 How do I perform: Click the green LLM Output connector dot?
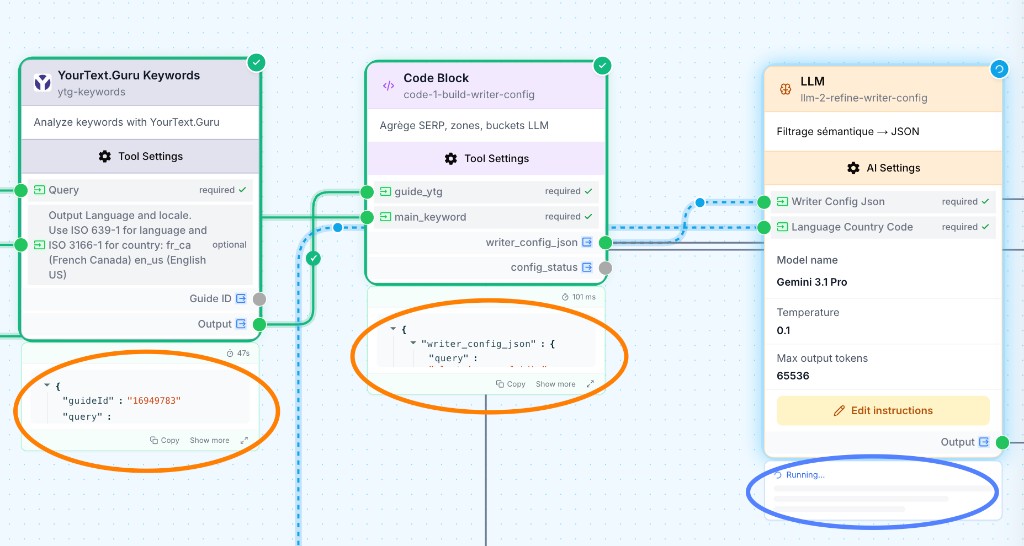(1002, 443)
